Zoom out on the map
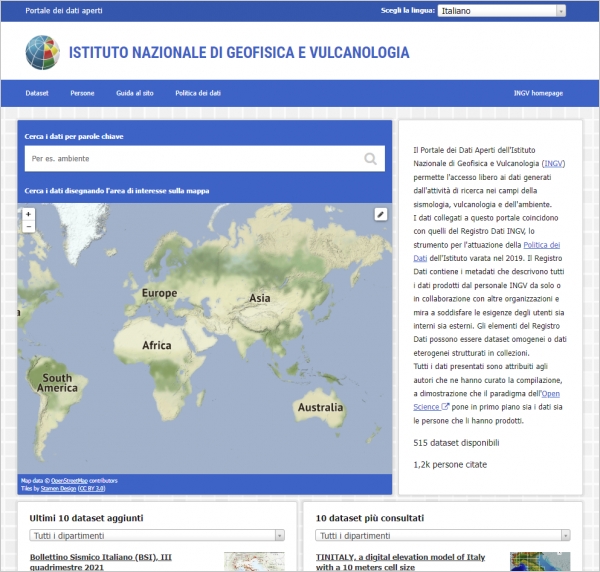This screenshot has height=572, width=600. point(28,227)
